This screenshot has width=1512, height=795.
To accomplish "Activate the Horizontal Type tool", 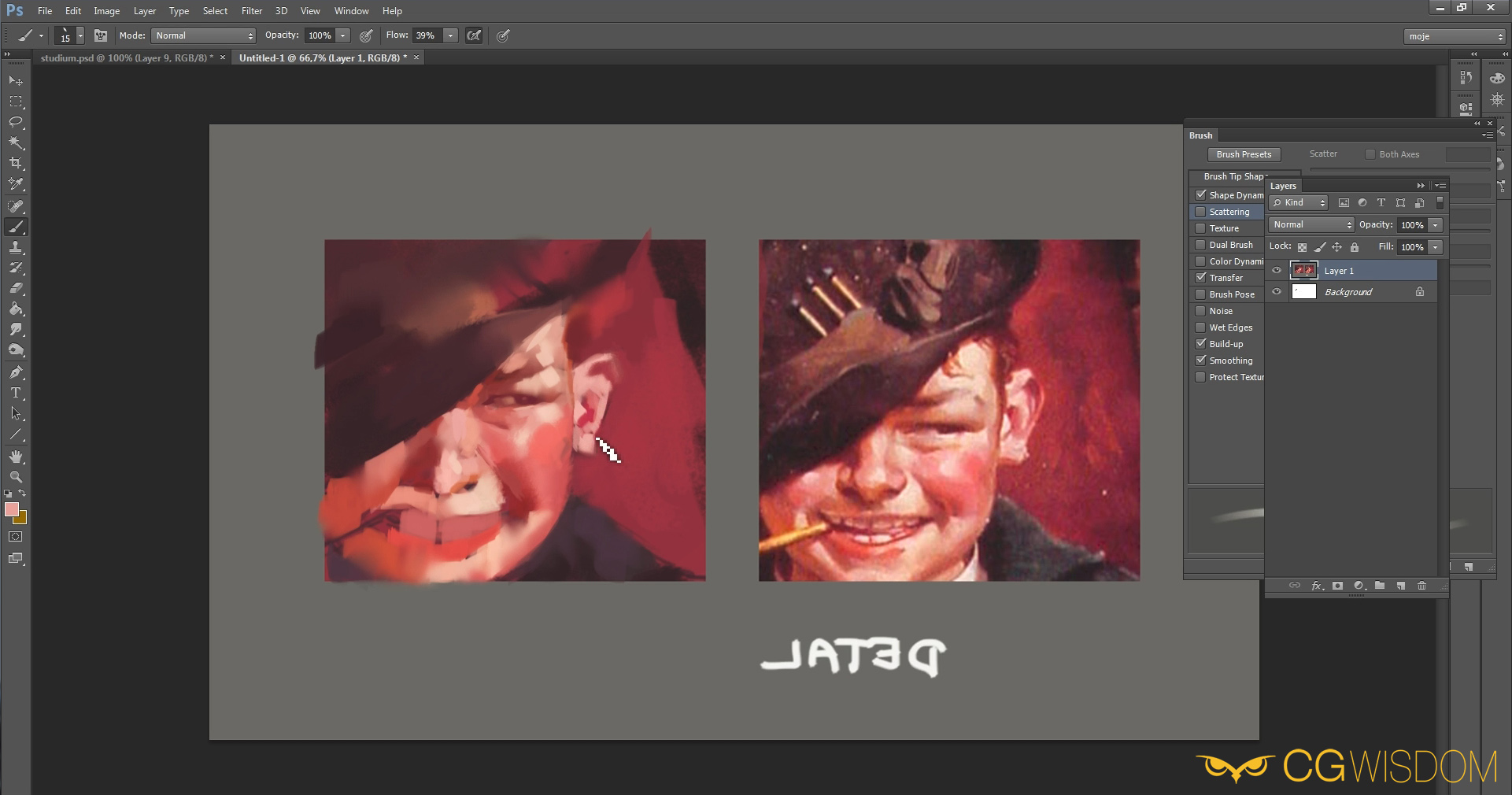I will [16, 393].
